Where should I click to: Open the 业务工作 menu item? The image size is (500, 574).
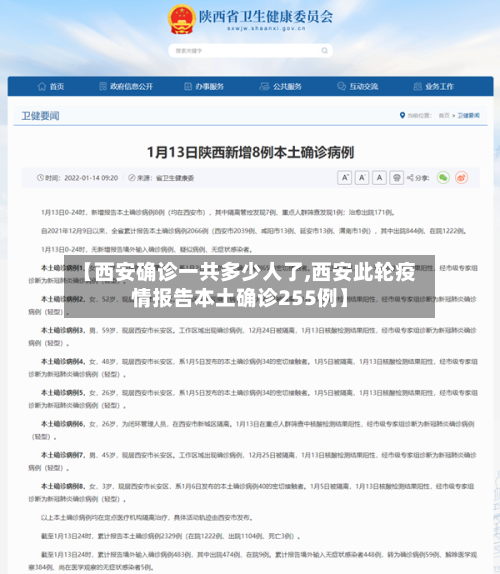433,86
